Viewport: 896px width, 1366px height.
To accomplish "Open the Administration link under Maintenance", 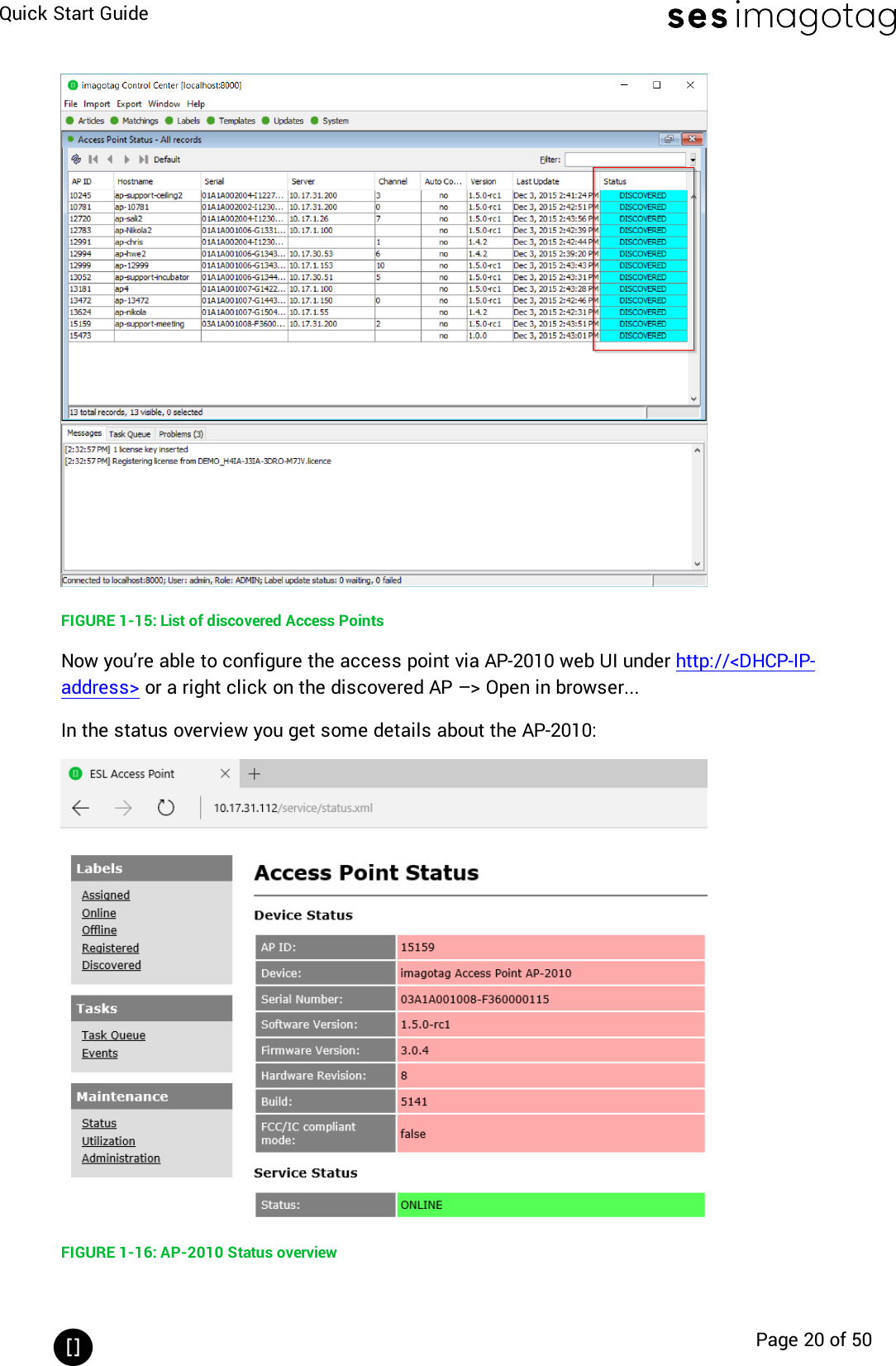I will tap(121, 1158).
